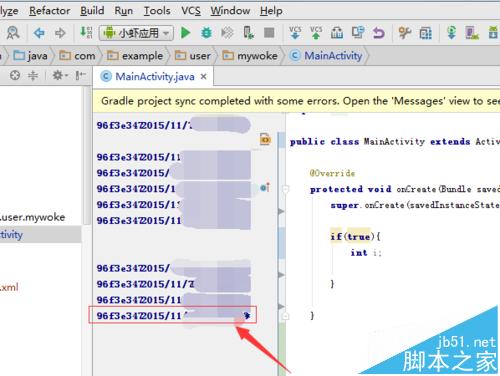Open the Project Structure icon

click(x=426, y=33)
